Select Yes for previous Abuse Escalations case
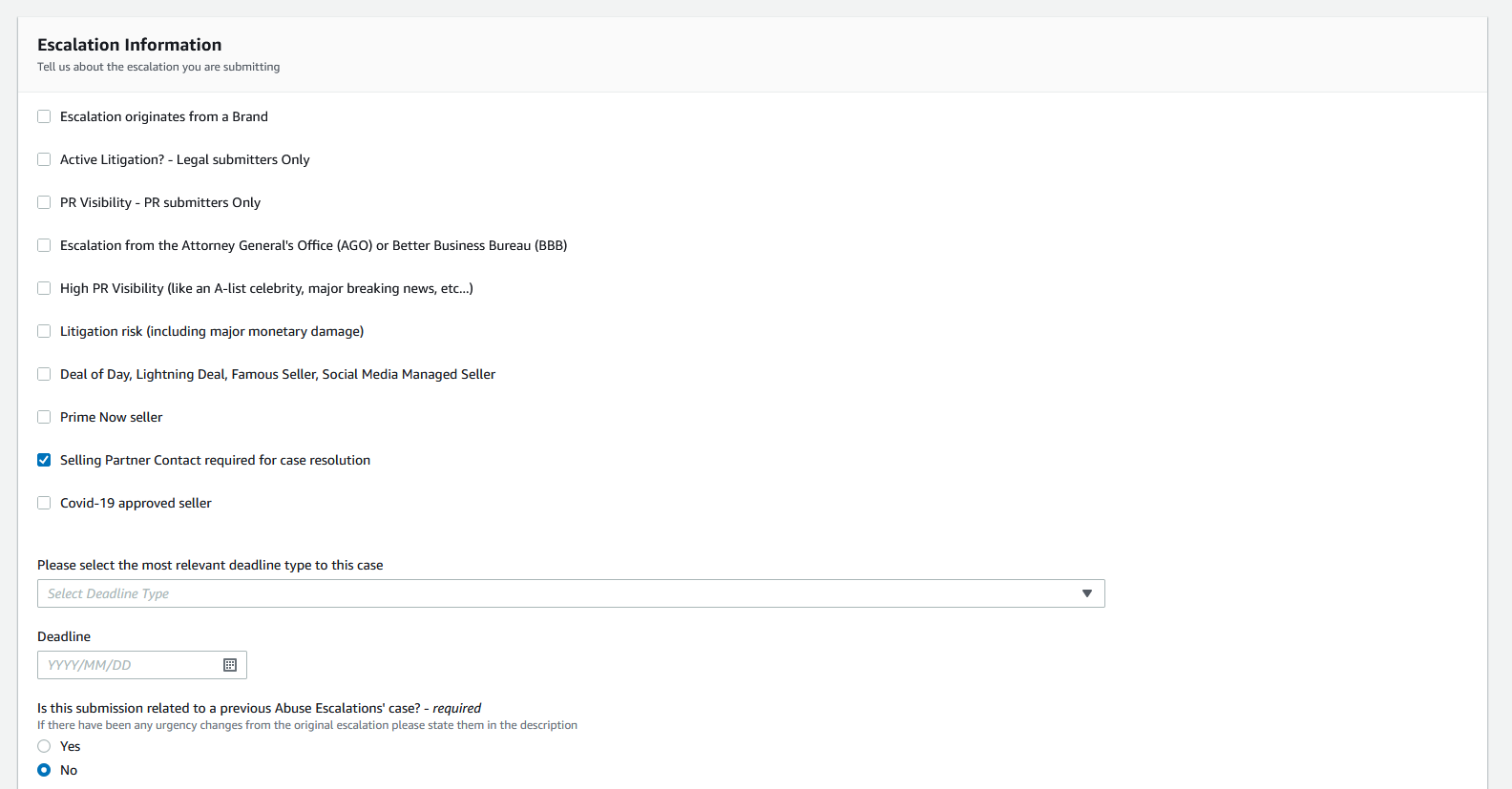Image resolution: width=1512 pixels, height=789 pixels. coord(44,746)
